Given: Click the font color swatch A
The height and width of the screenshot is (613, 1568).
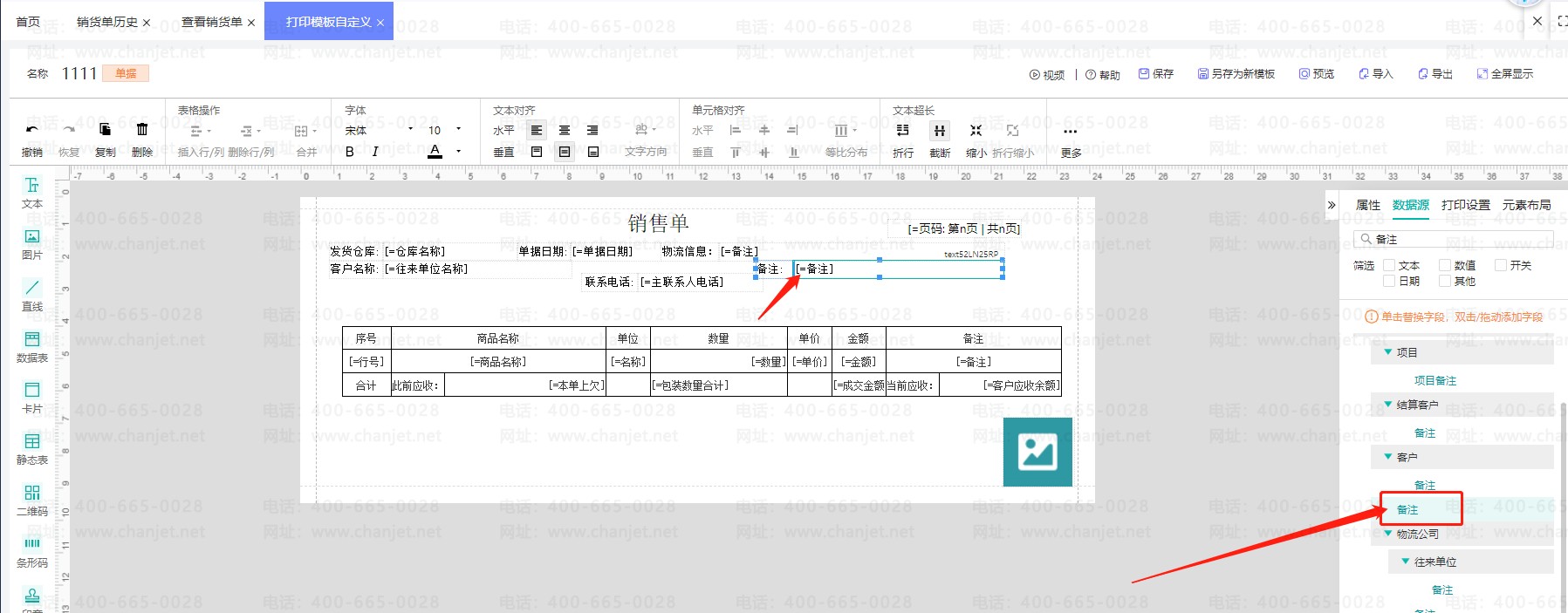Looking at the screenshot, I should (435, 152).
